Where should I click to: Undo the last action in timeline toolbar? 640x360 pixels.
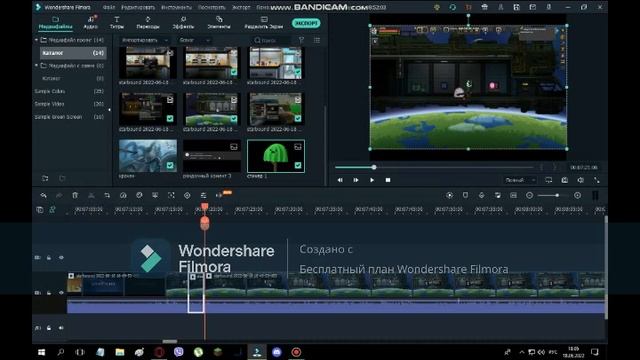43,196
